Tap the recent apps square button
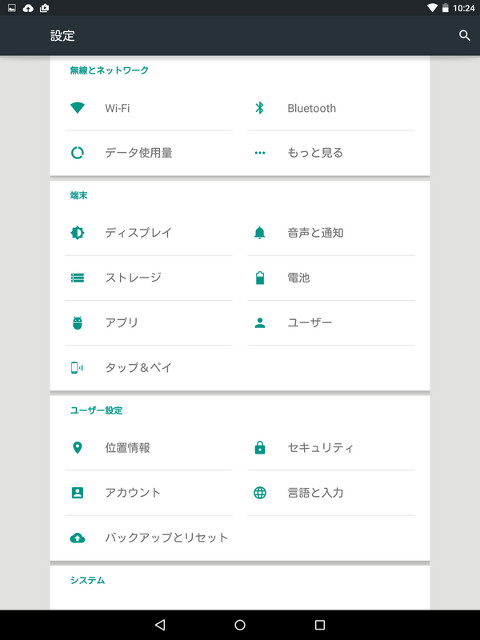 coord(320,625)
